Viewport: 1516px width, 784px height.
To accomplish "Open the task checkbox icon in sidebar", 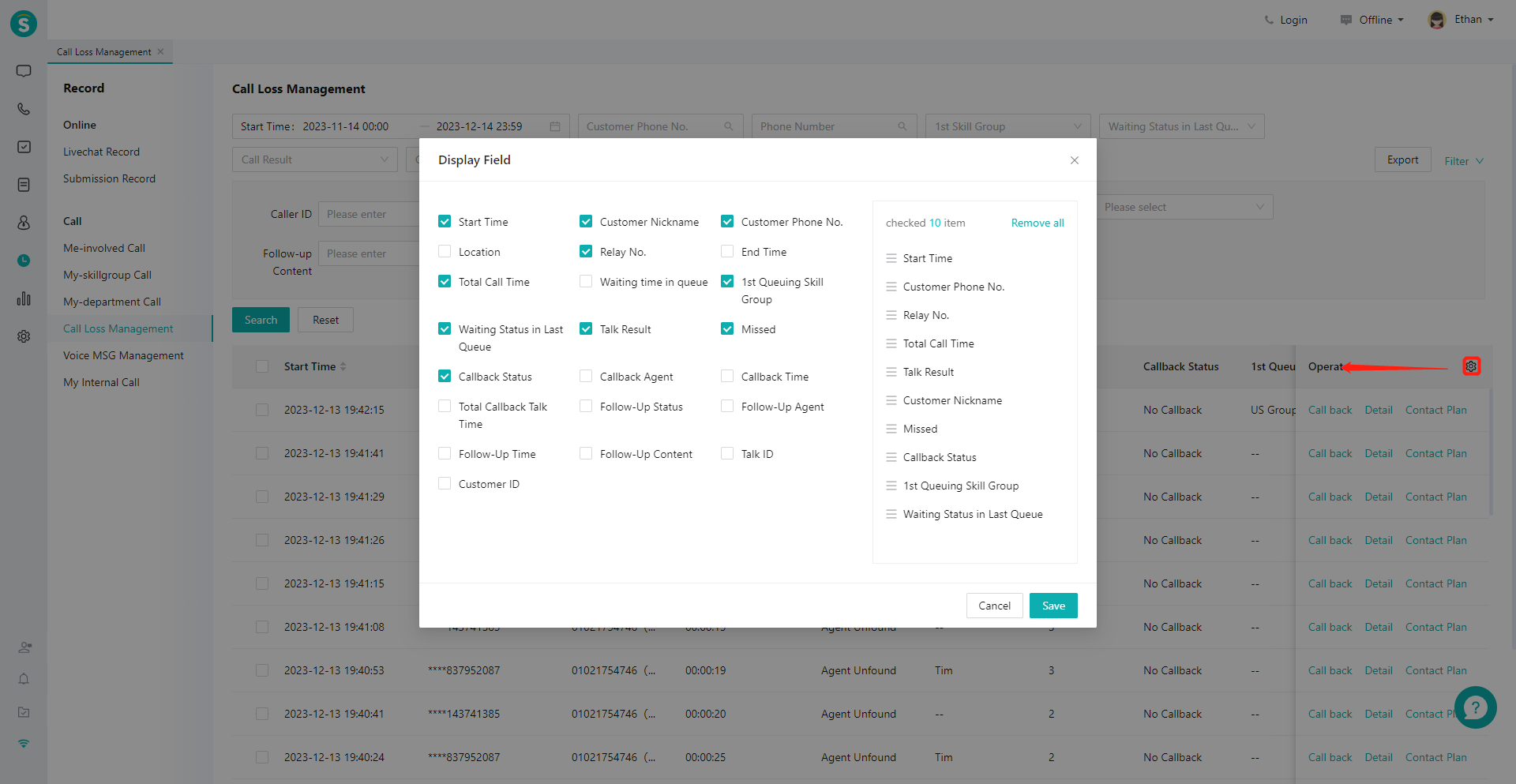I will (24, 147).
